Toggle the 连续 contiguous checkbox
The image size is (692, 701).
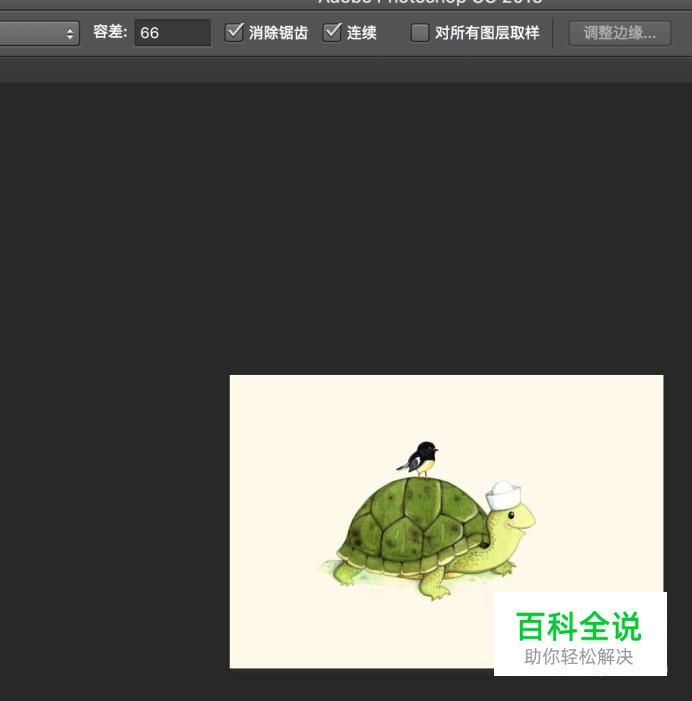tap(332, 33)
